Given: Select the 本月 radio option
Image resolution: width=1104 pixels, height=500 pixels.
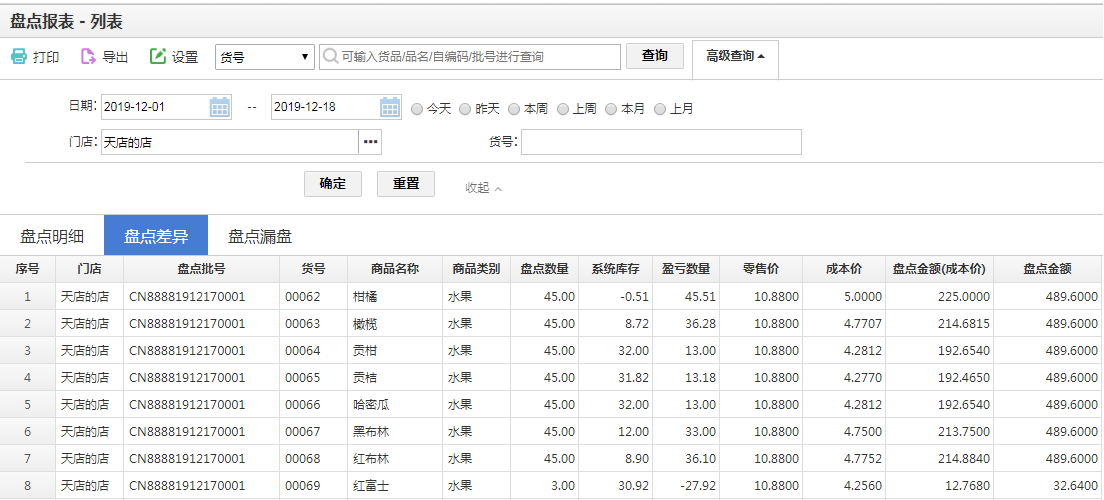Looking at the screenshot, I should [611, 109].
